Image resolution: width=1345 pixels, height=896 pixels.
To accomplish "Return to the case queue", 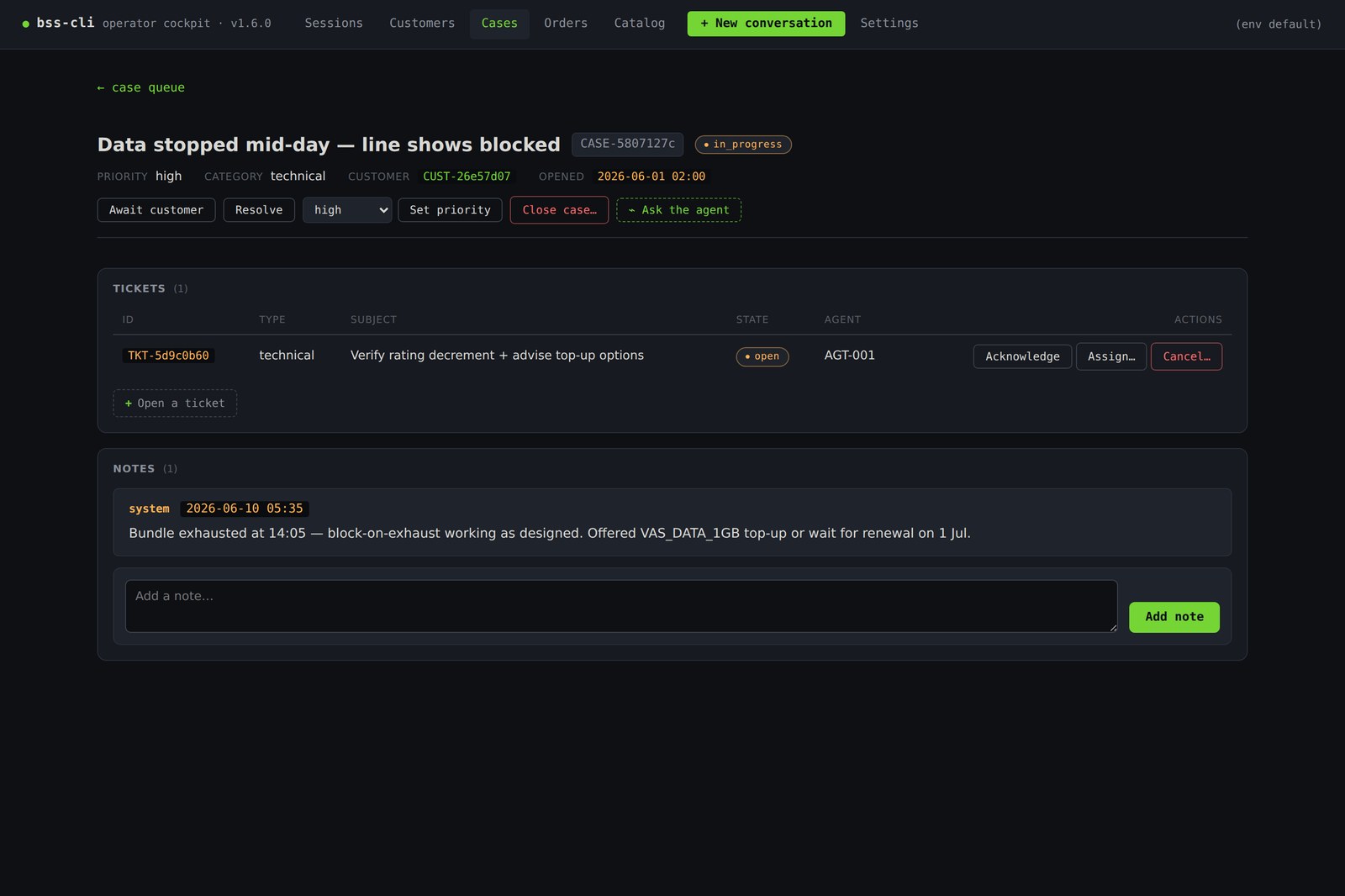I will coord(141,87).
